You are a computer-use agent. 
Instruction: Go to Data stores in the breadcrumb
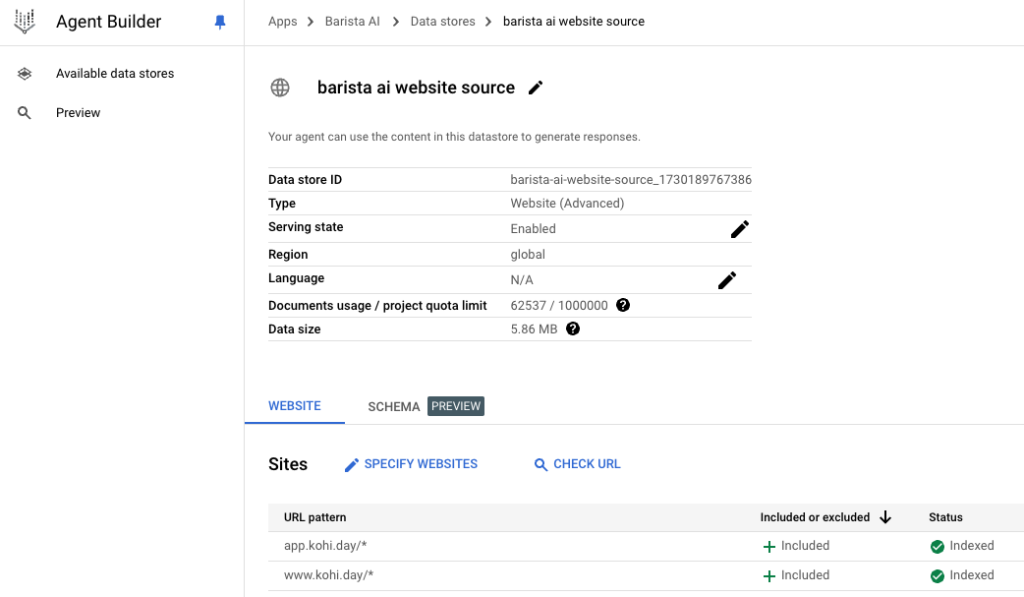[443, 22]
